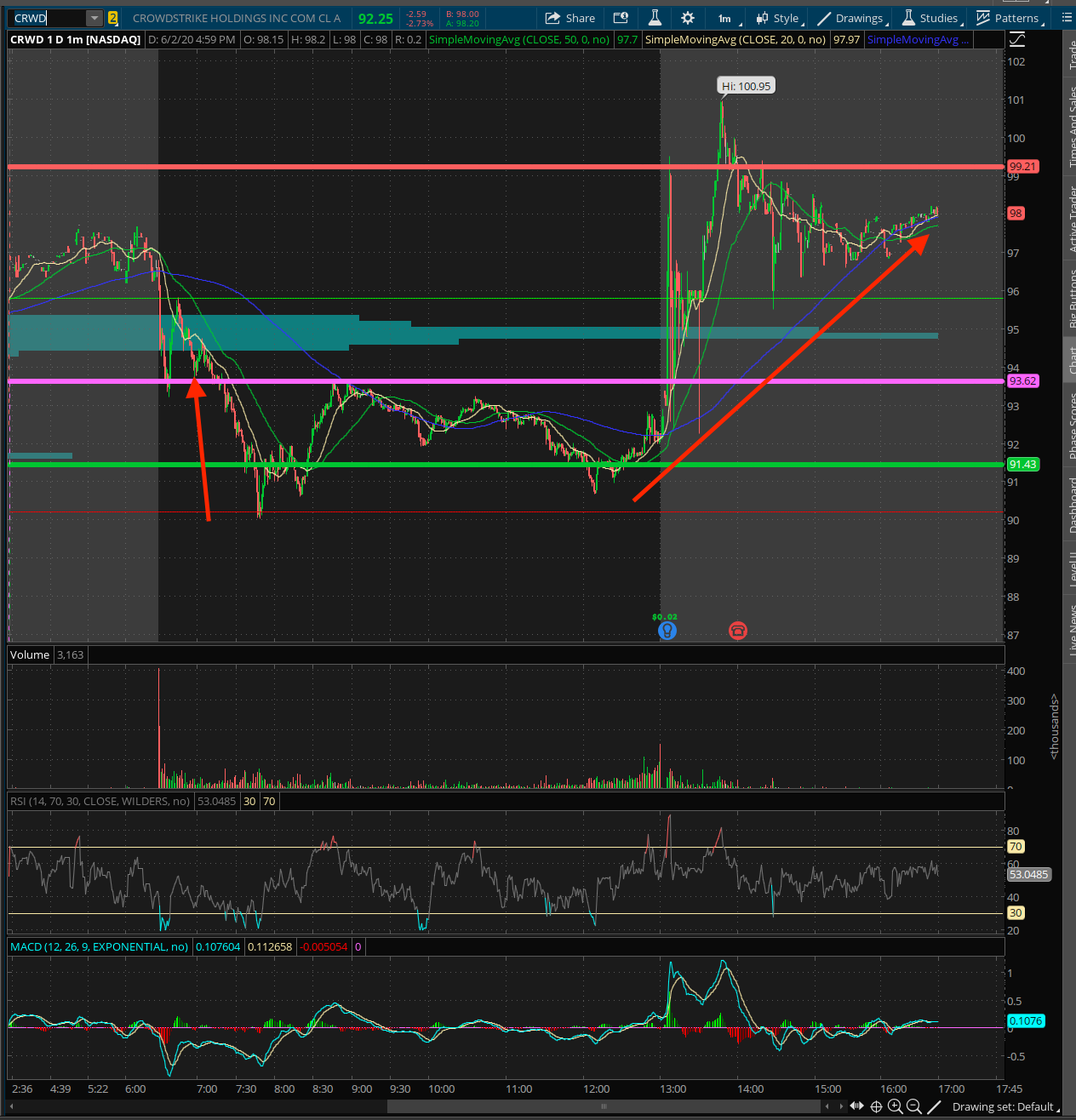1076x1120 pixels.
Task: Click SimpleMovingAvg (CLOSE, 20, 0, no) label
Action: pos(735,39)
